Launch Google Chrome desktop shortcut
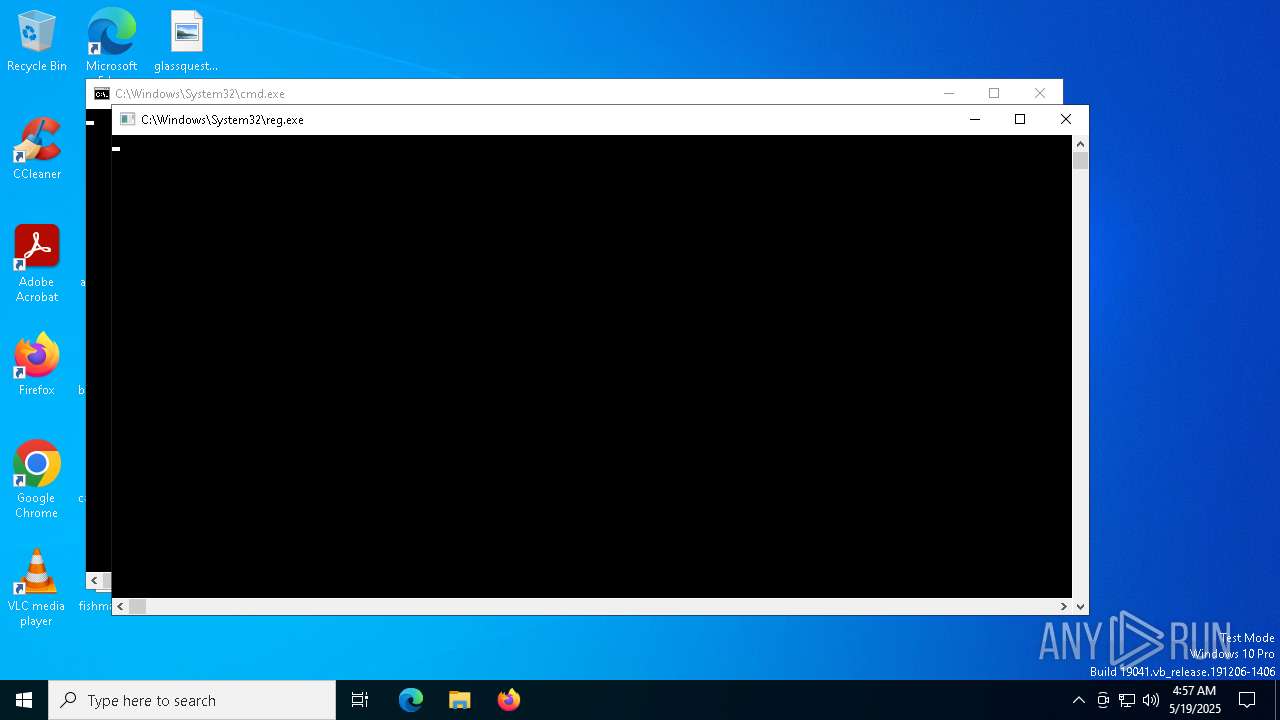Viewport: 1280px width, 720px height. (x=37, y=480)
